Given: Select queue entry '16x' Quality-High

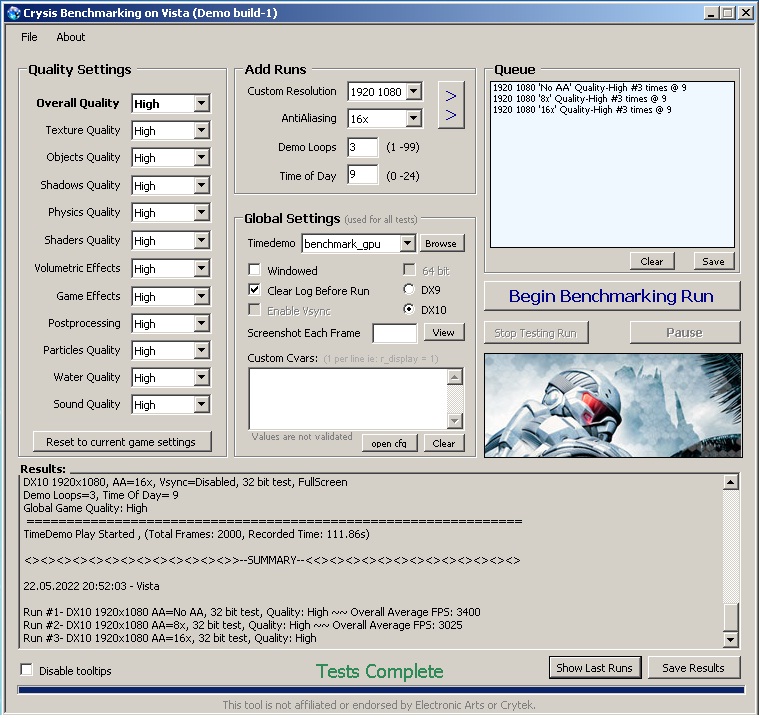Looking at the screenshot, I should (x=582, y=110).
